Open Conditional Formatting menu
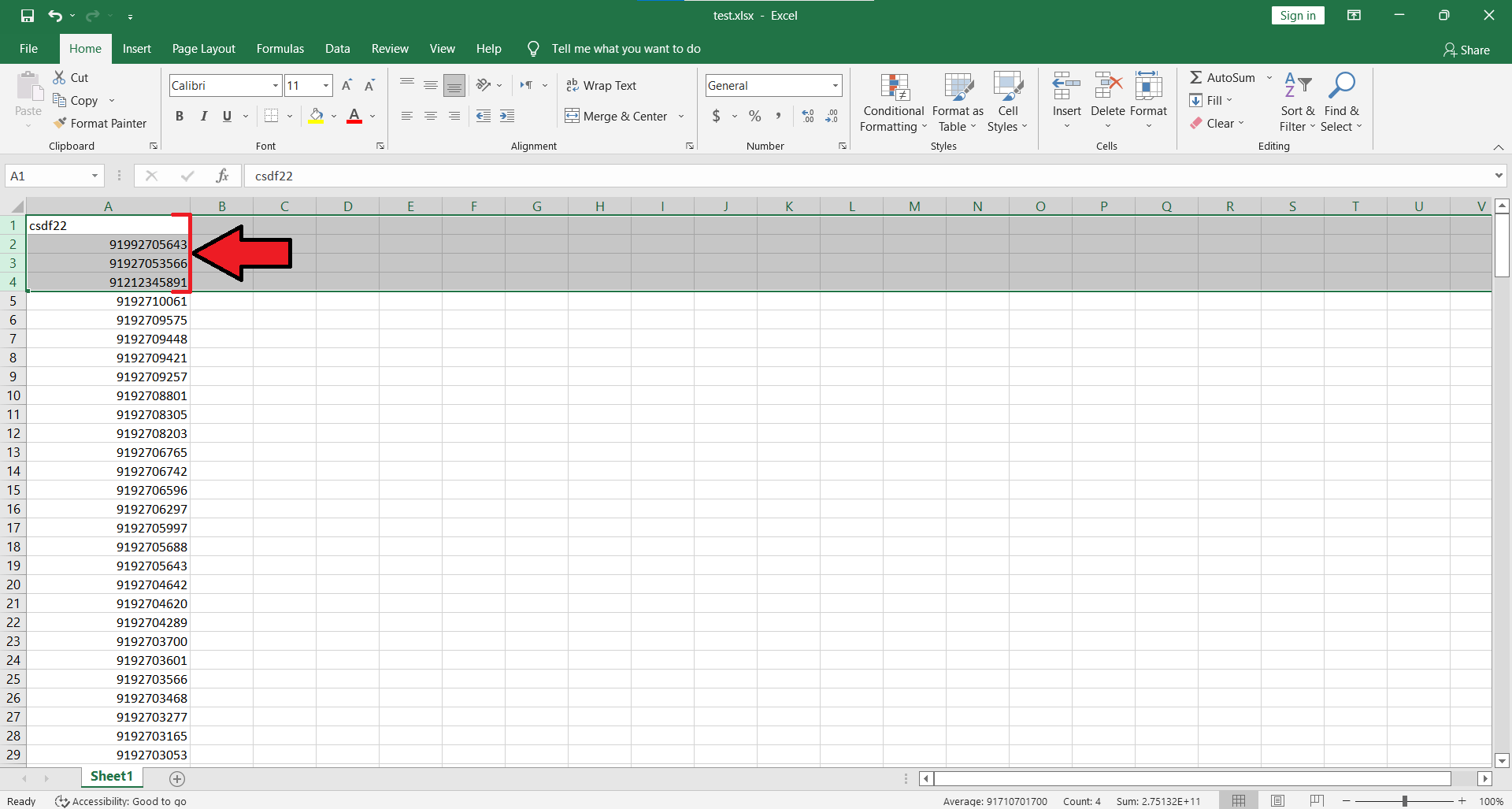The height and width of the screenshot is (809, 1512). click(x=893, y=104)
